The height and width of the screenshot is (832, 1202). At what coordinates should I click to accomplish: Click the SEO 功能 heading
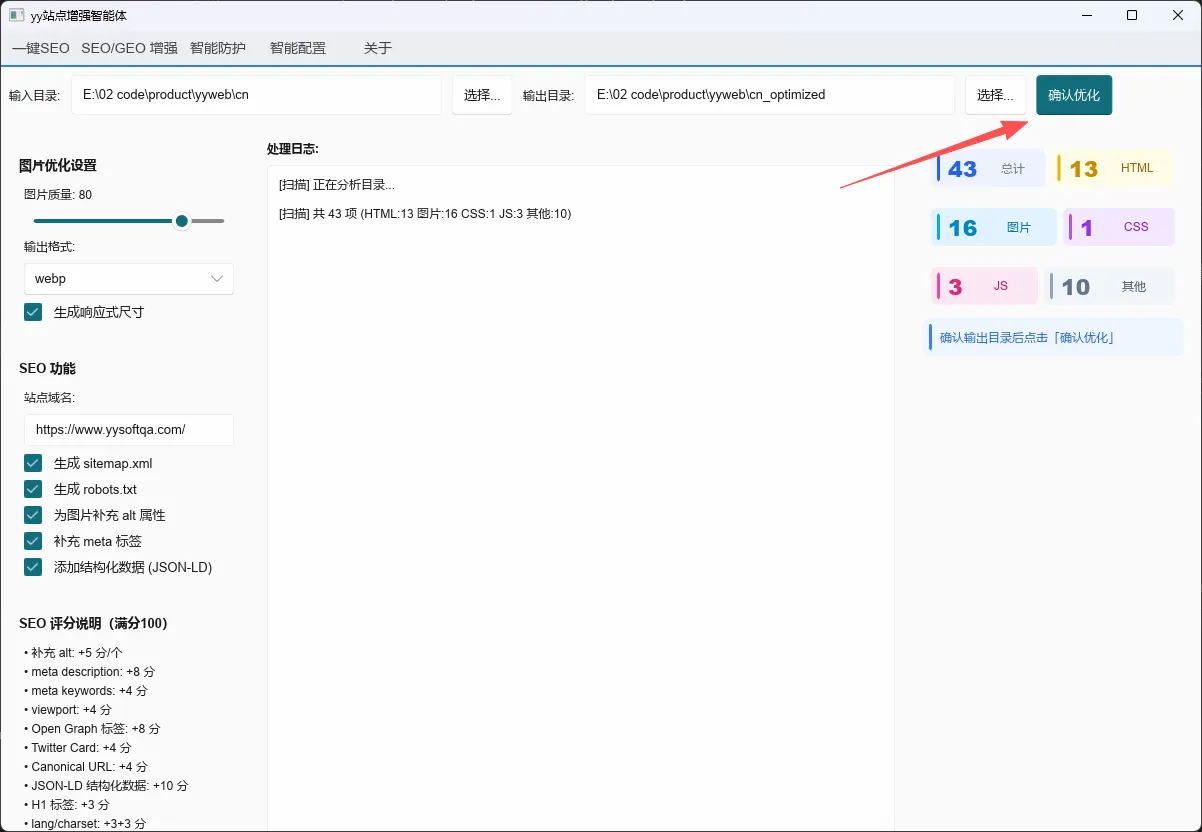pos(47,369)
